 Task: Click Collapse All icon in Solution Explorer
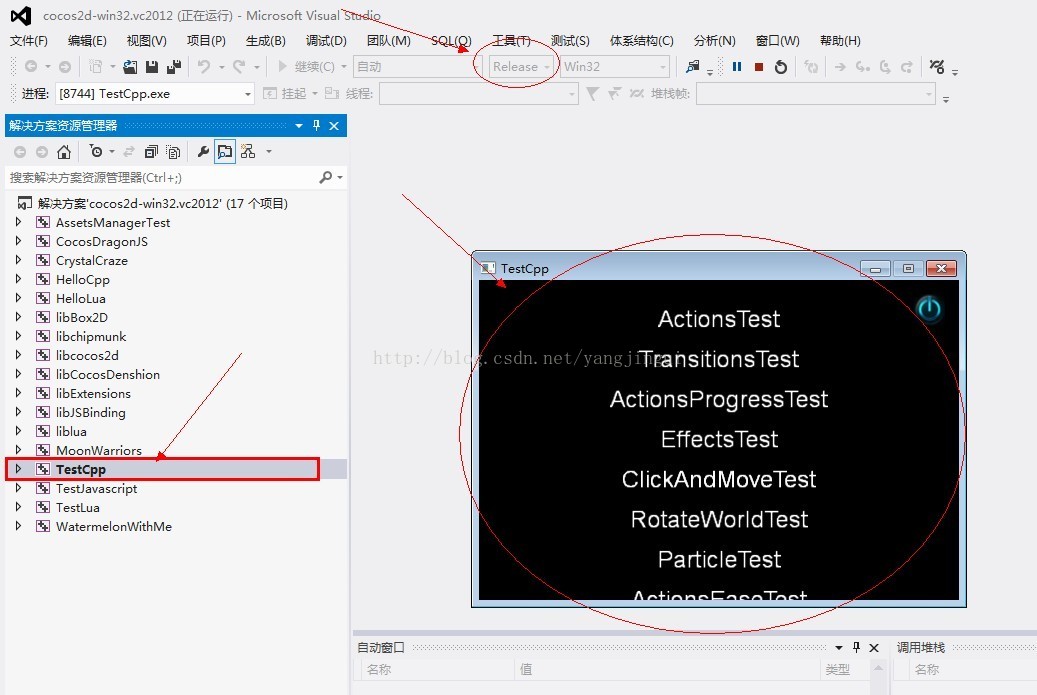tap(151, 152)
